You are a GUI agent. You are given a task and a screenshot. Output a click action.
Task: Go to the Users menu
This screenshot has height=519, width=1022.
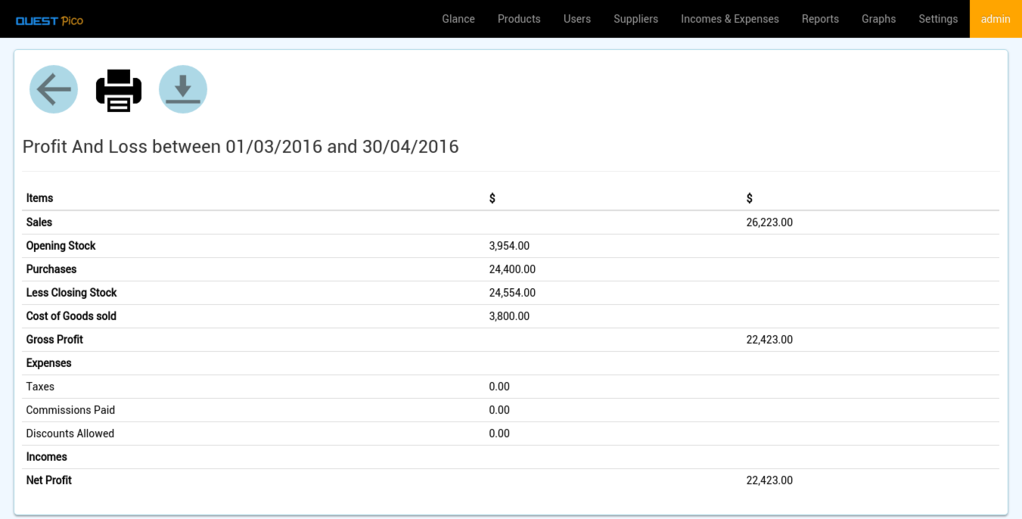pos(577,19)
